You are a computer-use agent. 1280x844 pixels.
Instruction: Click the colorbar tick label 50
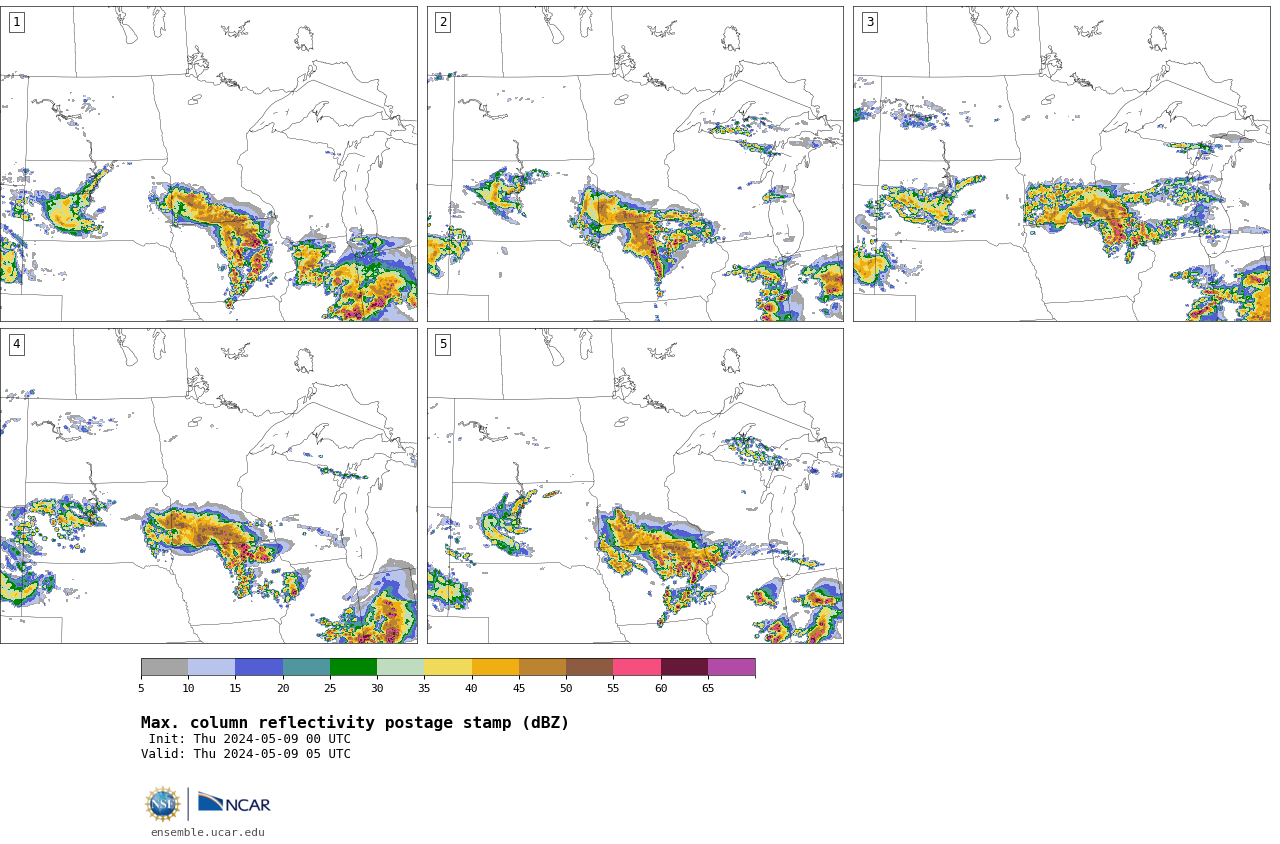(566, 688)
